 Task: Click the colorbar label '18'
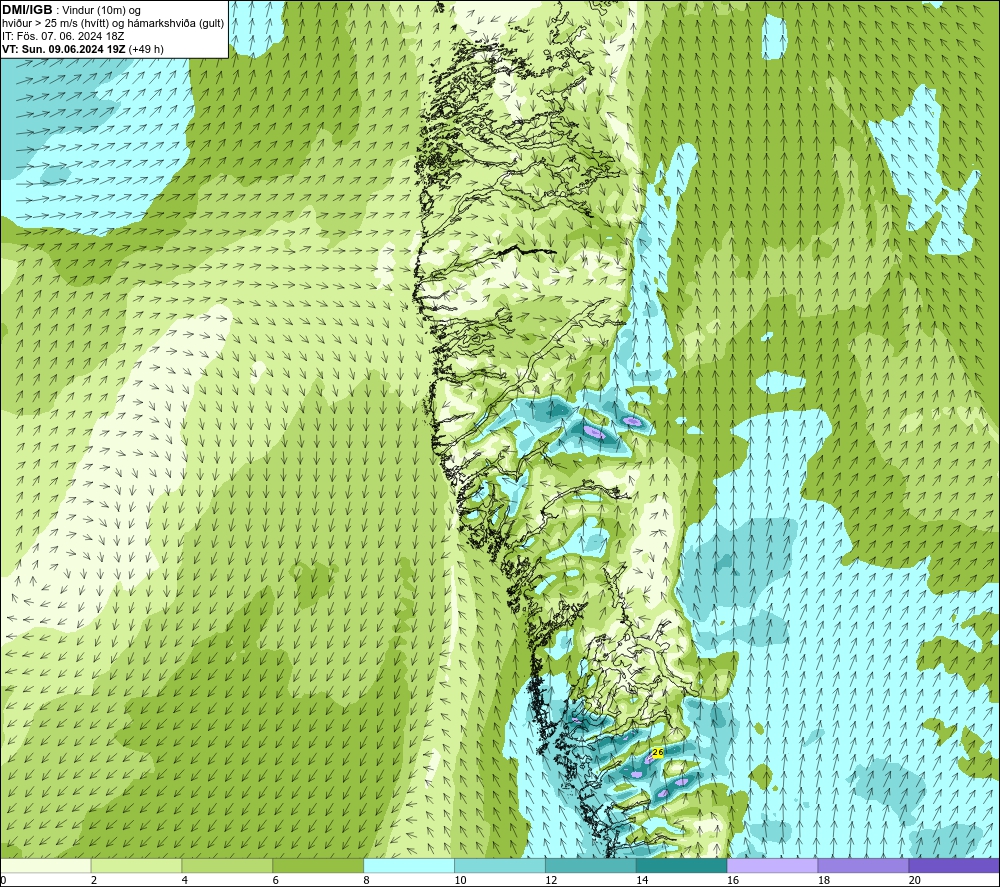[824, 881]
